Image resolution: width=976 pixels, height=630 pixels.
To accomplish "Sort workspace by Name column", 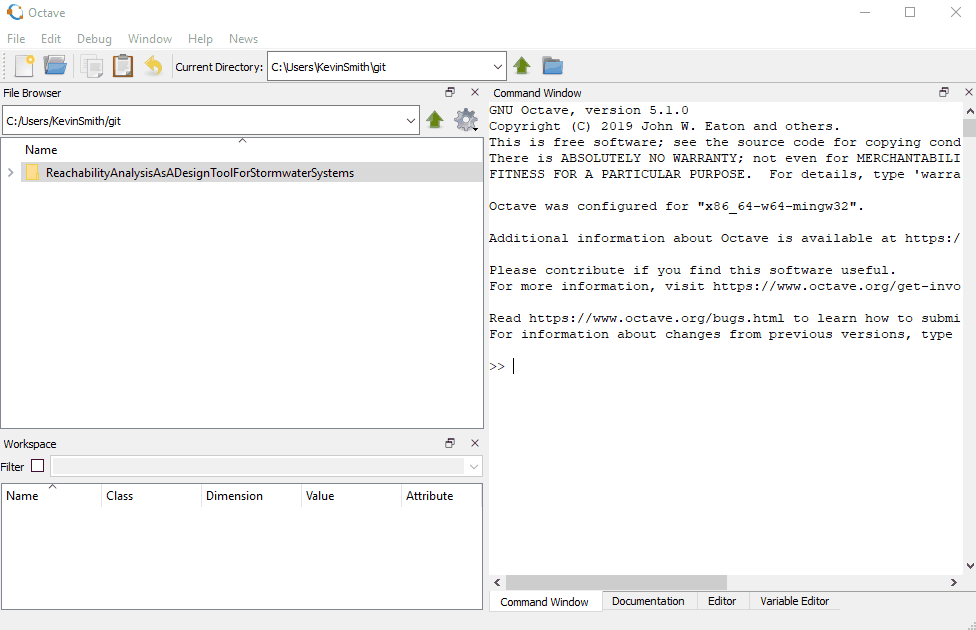I will coord(52,496).
